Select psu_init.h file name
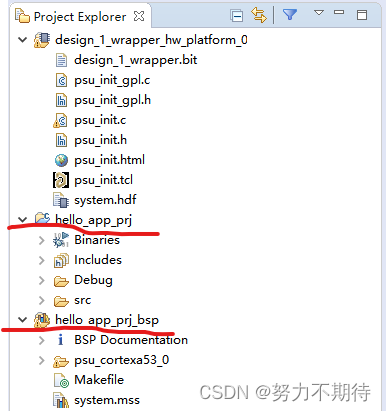 101,140
